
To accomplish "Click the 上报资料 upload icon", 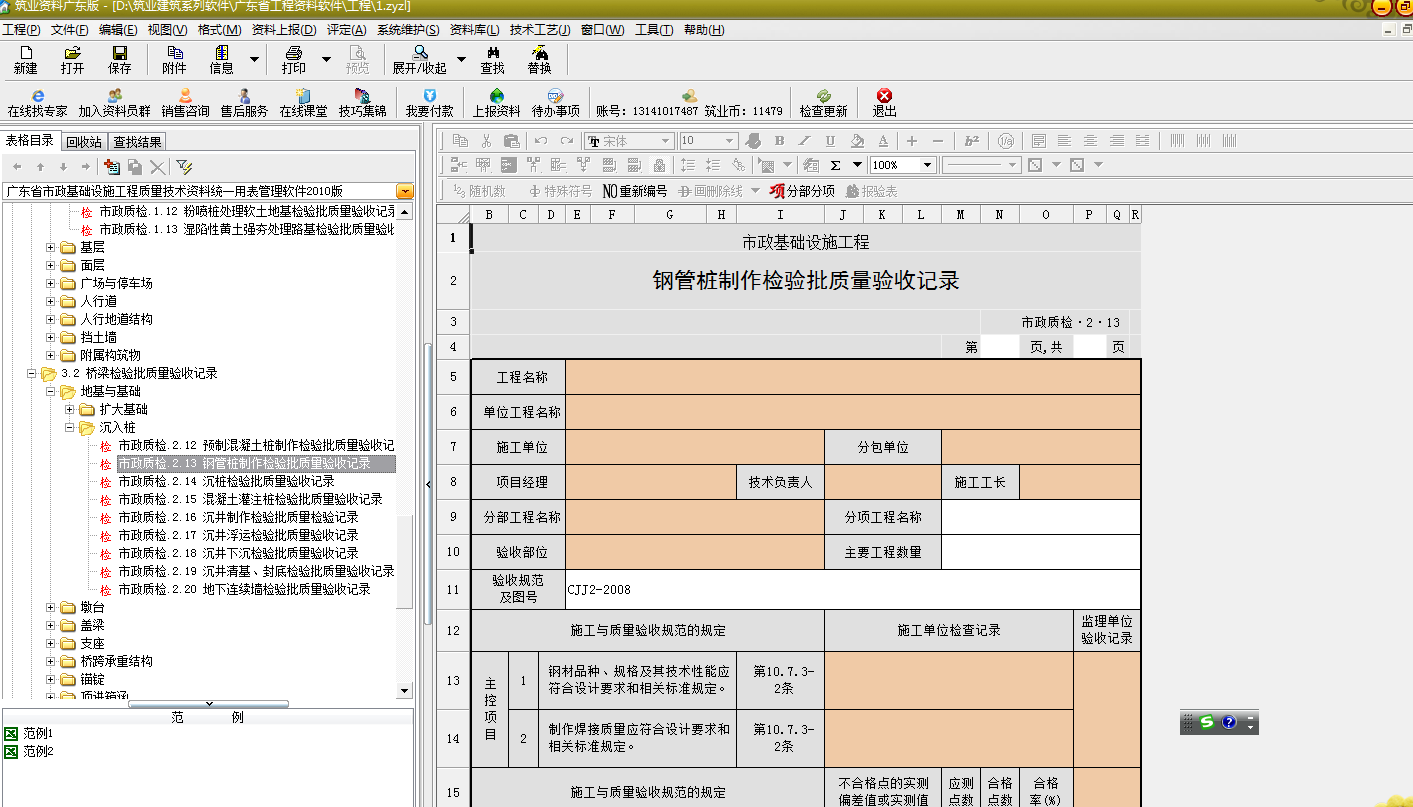I will [x=496, y=102].
